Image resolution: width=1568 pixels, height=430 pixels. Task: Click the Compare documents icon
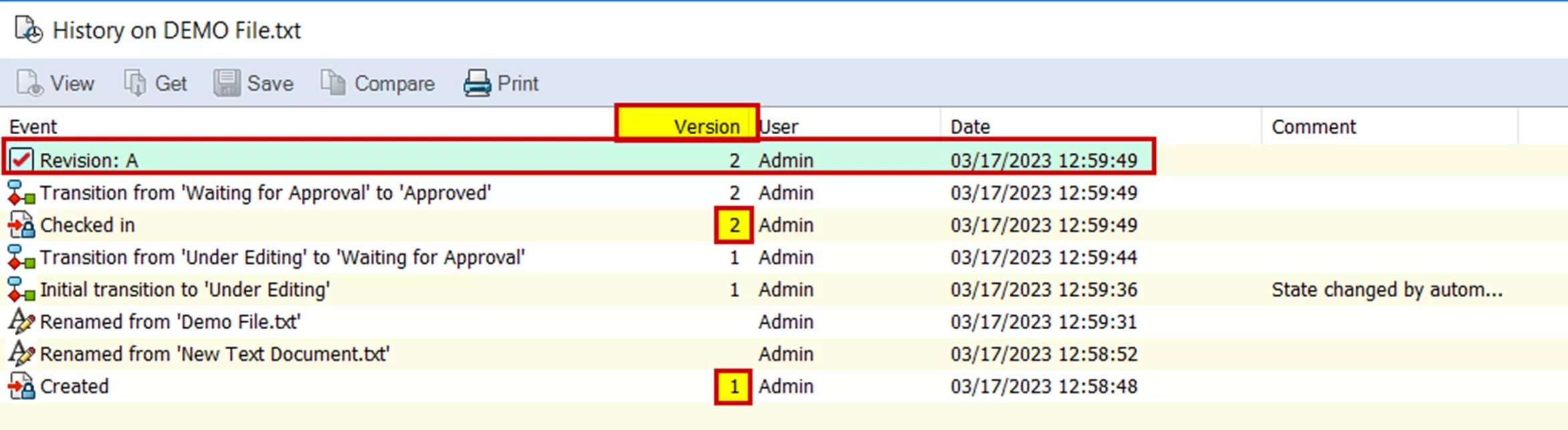pyautogui.click(x=333, y=83)
